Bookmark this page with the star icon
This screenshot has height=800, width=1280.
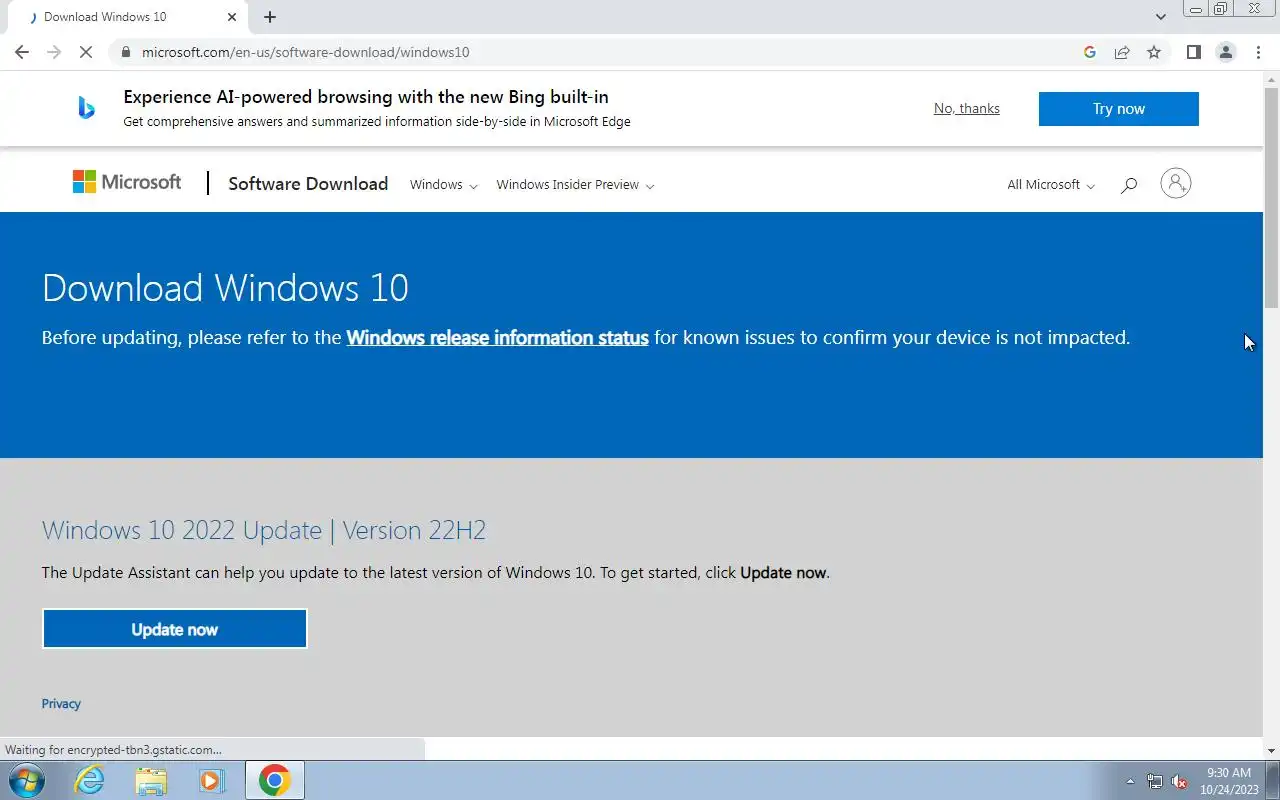(1154, 52)
